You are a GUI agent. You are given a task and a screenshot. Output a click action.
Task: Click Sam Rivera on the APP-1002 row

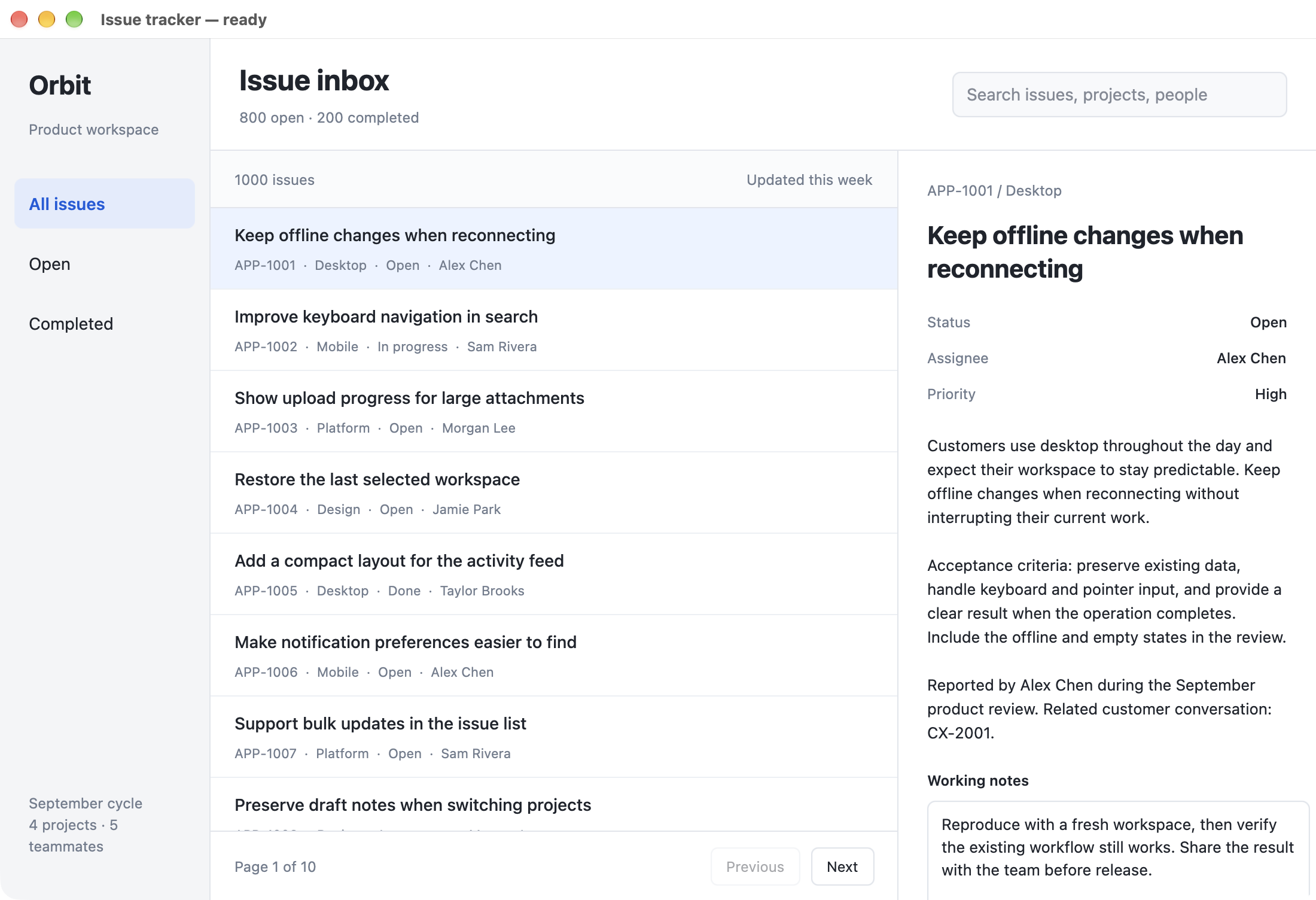coord(502,346)
